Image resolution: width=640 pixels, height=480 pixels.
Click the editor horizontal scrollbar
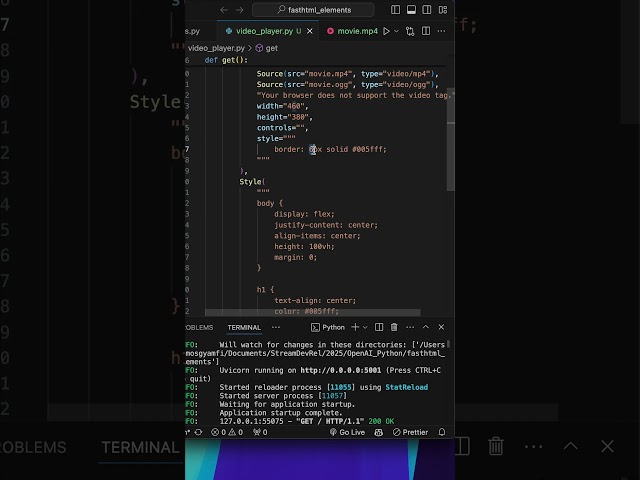pos(312,312)
